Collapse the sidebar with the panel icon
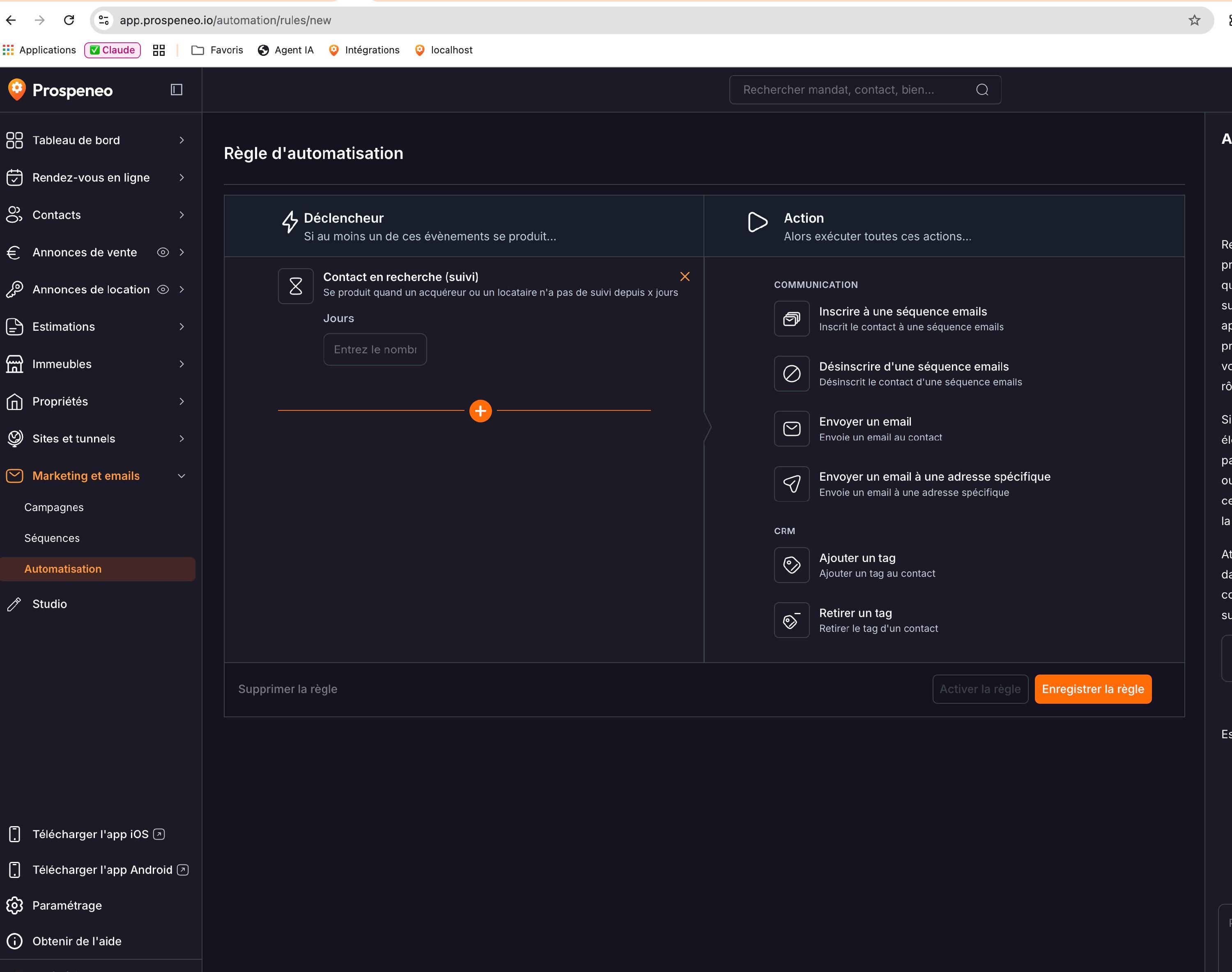 click(x=176, y=89)
